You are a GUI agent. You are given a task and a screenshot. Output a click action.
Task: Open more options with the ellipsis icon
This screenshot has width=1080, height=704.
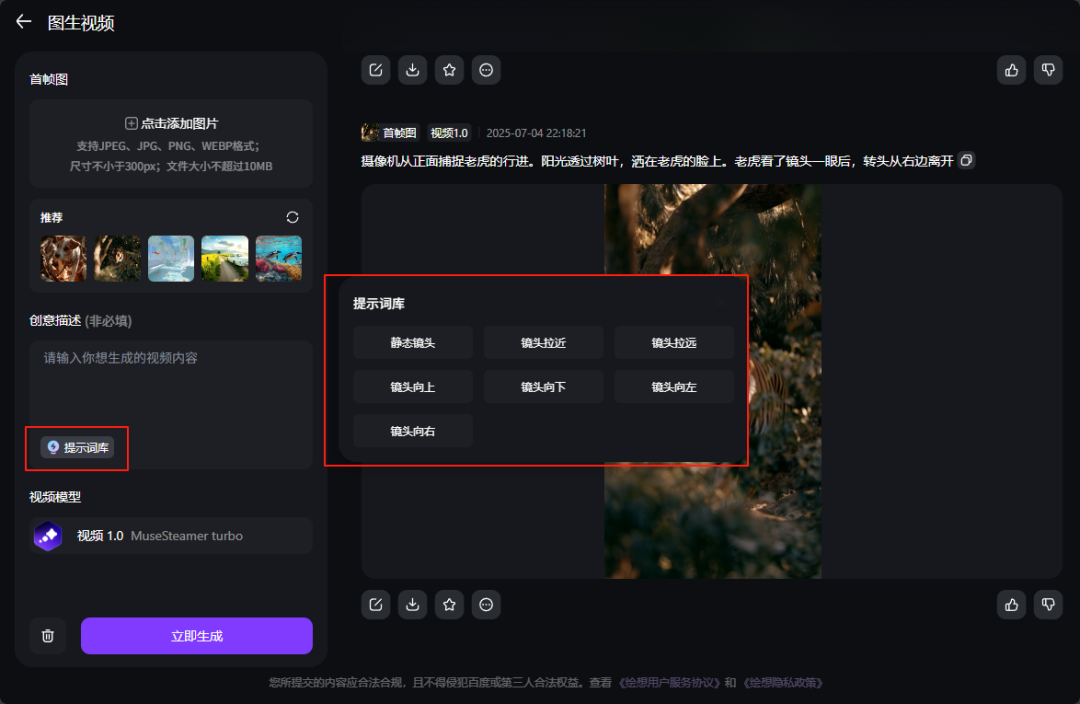pyautogui.click(x=486, y=70)
